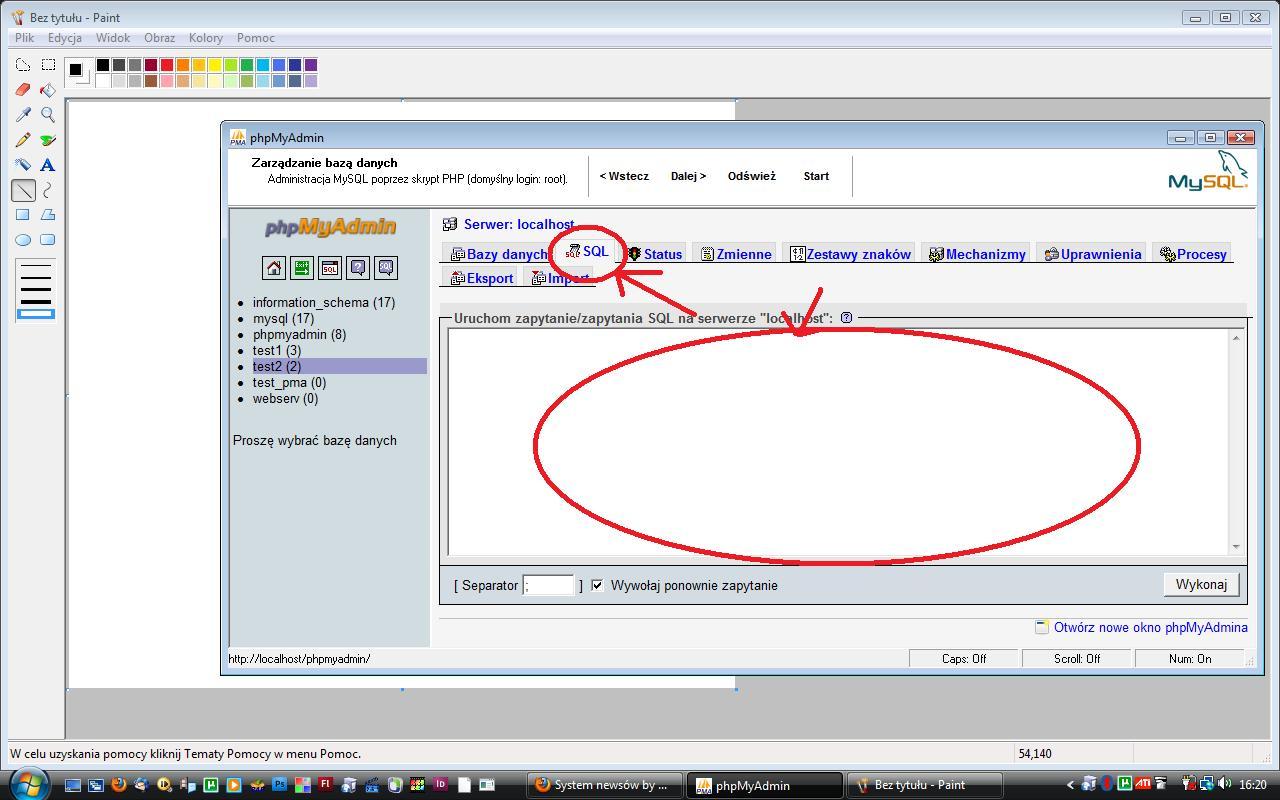Open the Procesy tab
Image resolution: width=1280 pixels, height=800 pixels.
[1193, 254]
